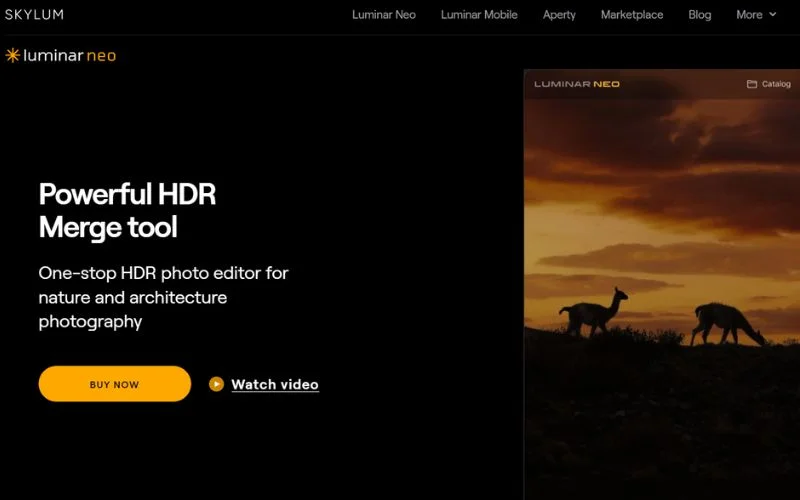Click the Catalog folder icon in app preview
The image size is (800, 500).
tap(752, 84)
